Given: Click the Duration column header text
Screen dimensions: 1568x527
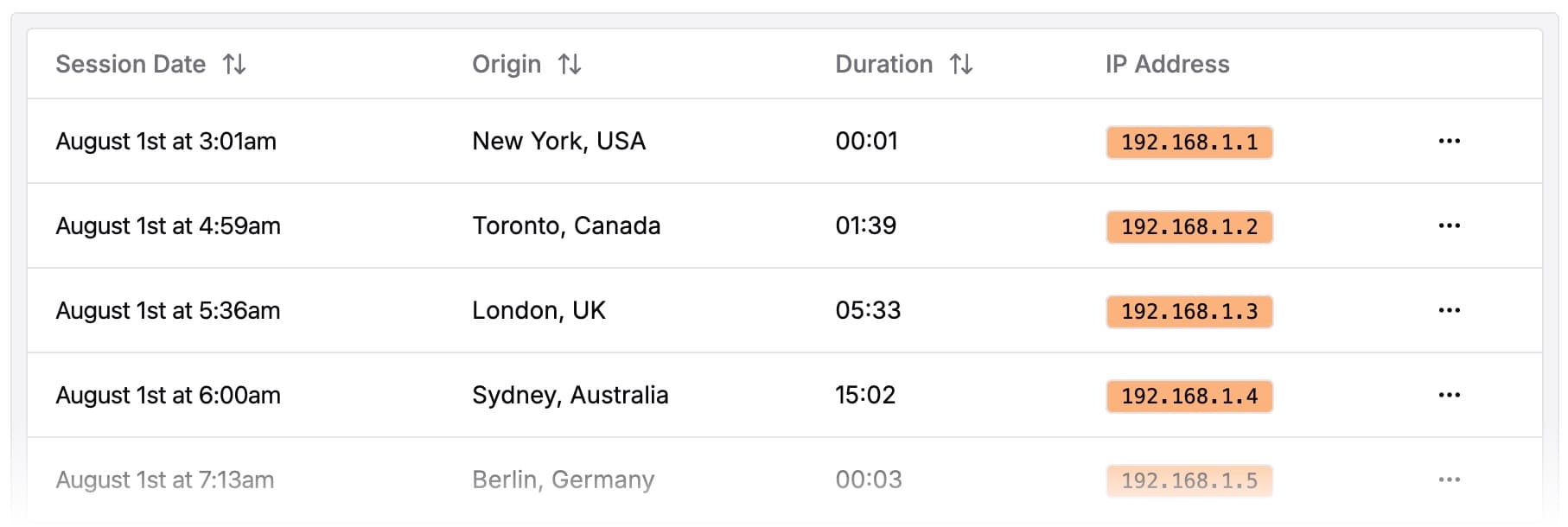Looking at the screenshot, I should pos(883,64).
